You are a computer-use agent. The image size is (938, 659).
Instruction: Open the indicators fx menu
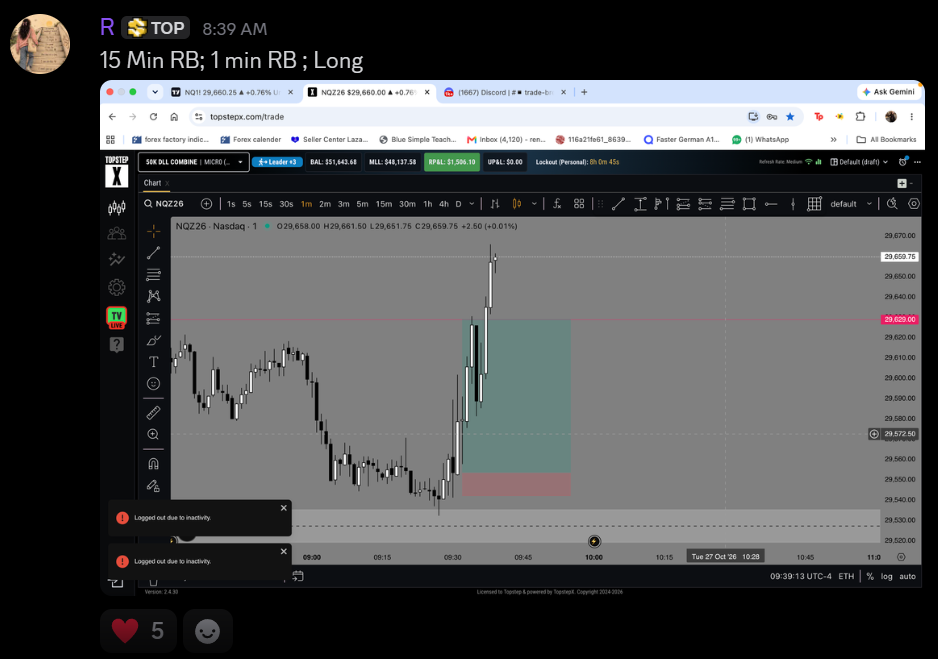click(x=557, y=204)
